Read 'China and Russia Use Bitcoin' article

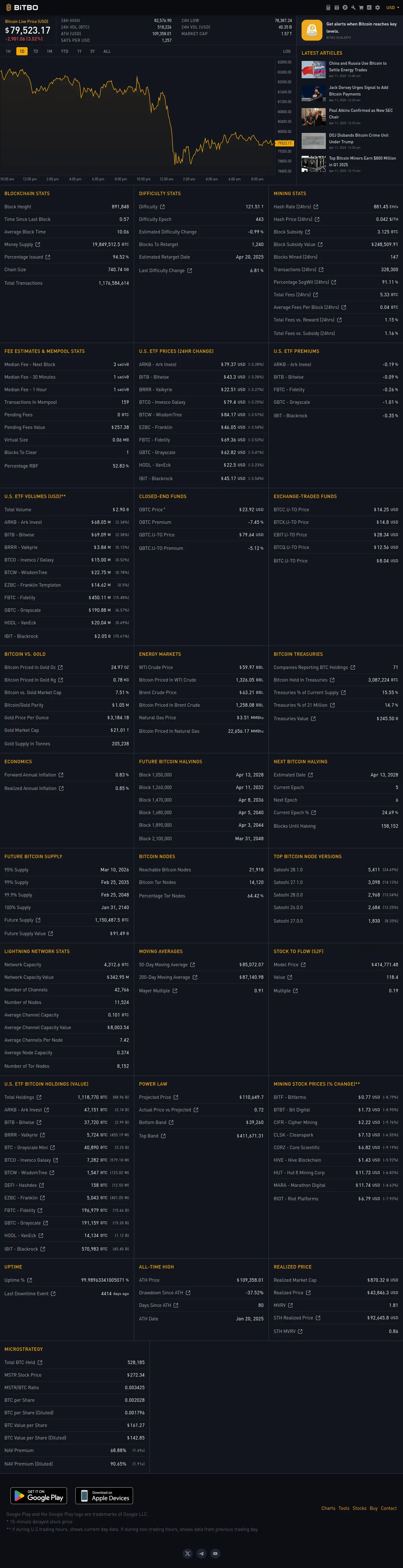(x=357, y=66)
